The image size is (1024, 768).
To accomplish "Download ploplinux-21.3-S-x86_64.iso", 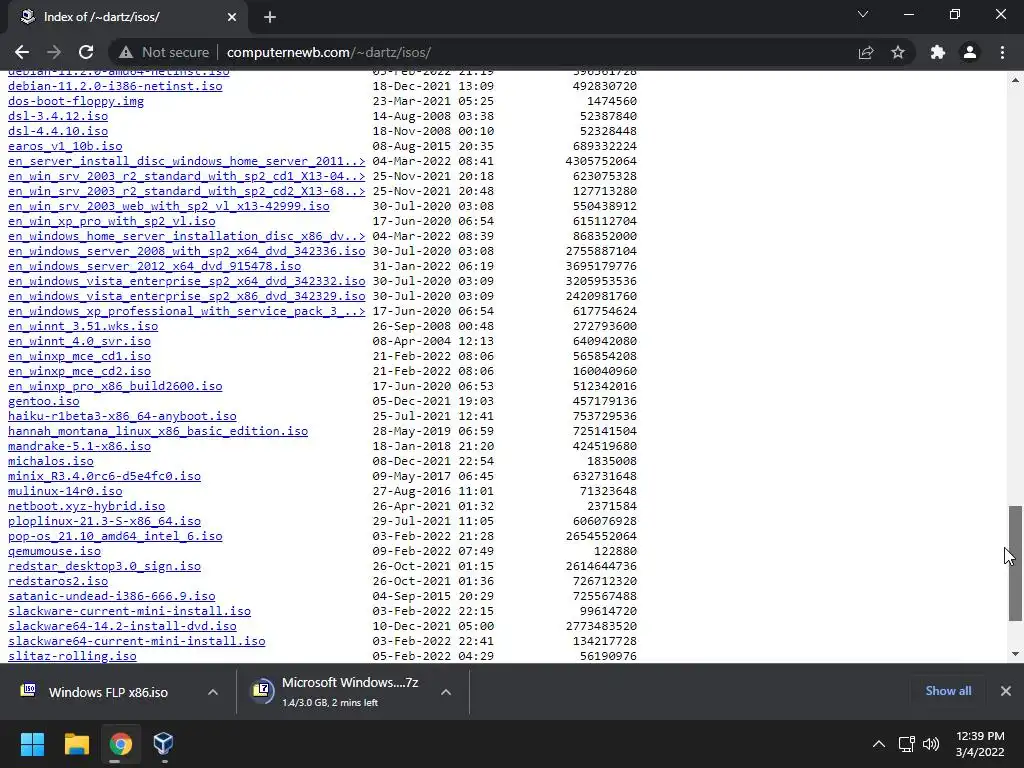I will click(104, 522).
